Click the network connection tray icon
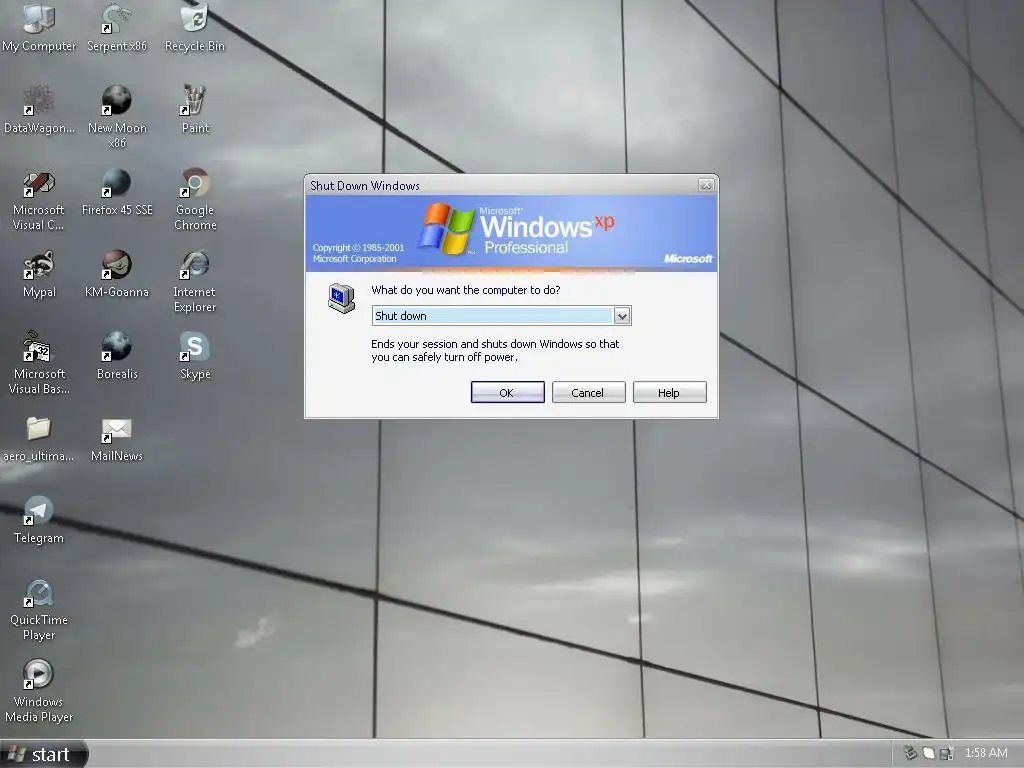This screenshot has height=768, width=1024. [947, 753]
